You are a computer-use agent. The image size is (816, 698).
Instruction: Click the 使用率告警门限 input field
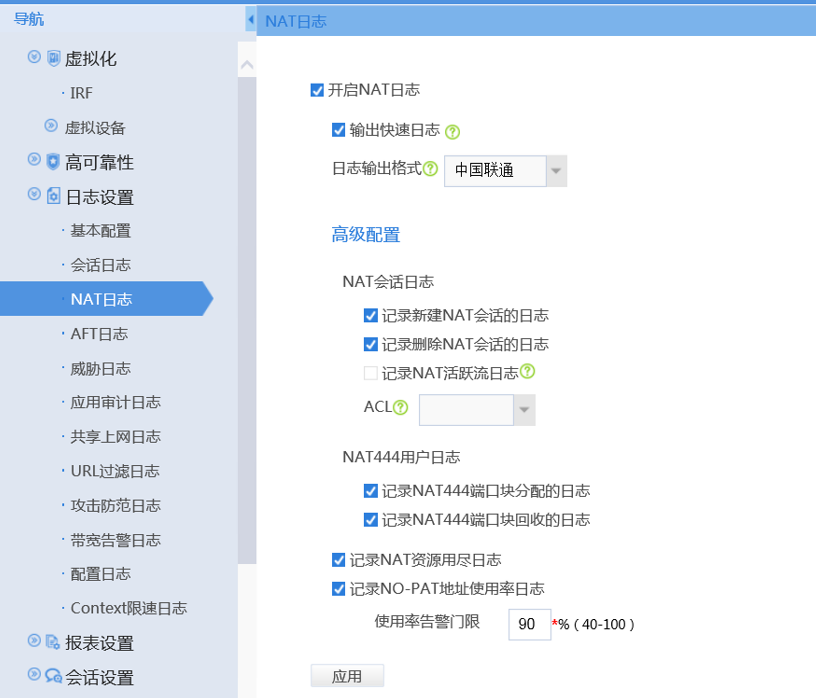point(529,624)
